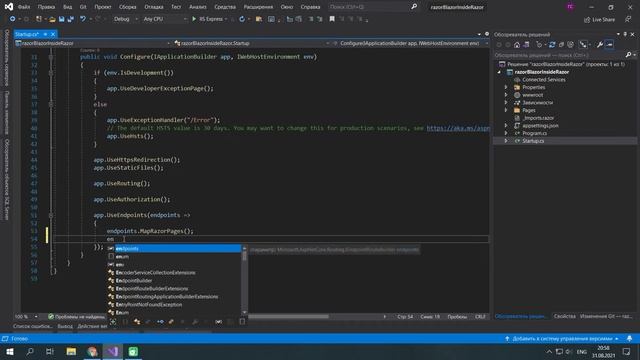Viewport: 640px width, 360px height.
Task: Expand the Properties folder in Solution Explorer
Action: (506, 87)
